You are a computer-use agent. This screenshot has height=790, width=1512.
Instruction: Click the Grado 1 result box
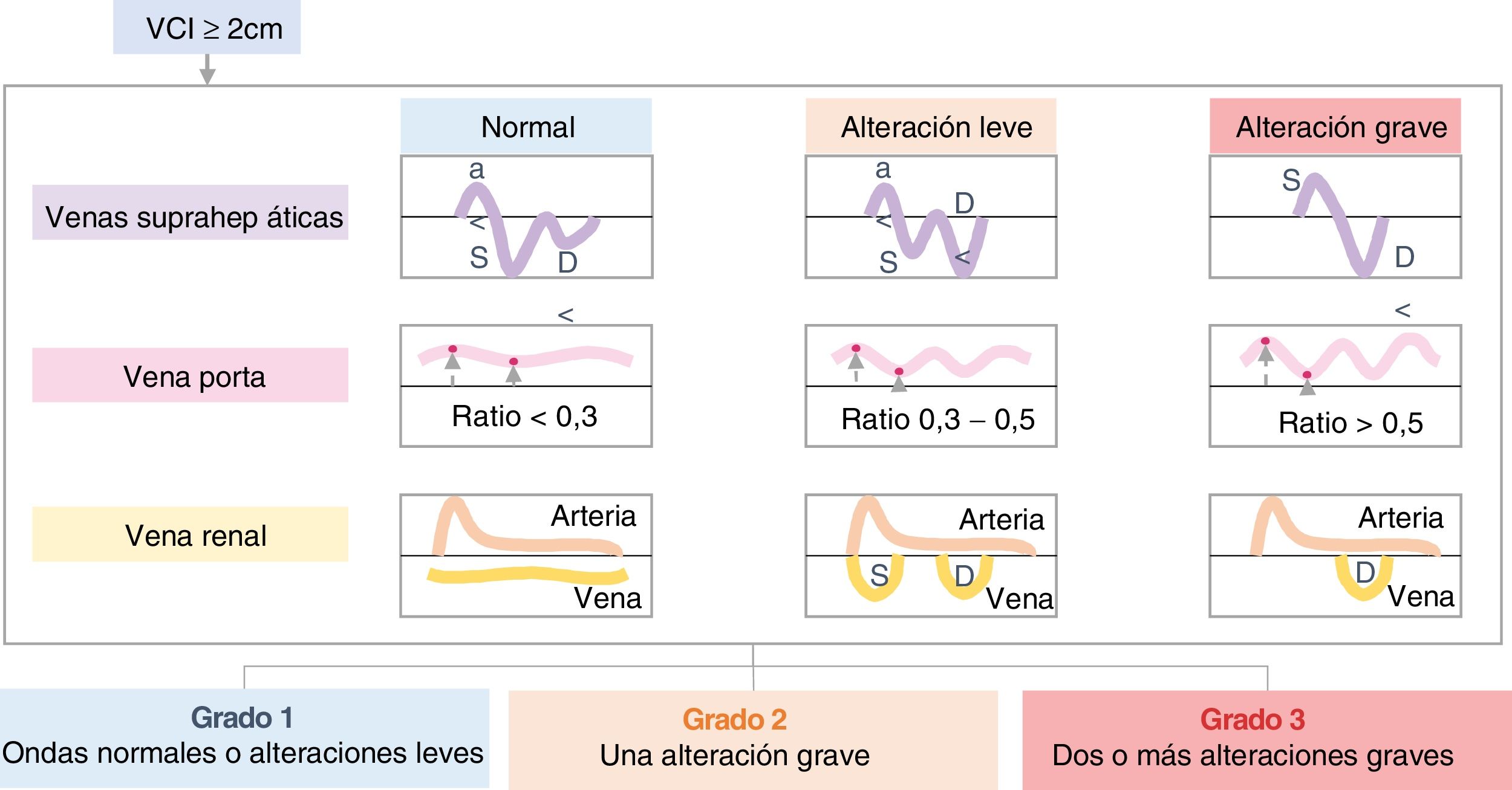click(x=244, y=739)
